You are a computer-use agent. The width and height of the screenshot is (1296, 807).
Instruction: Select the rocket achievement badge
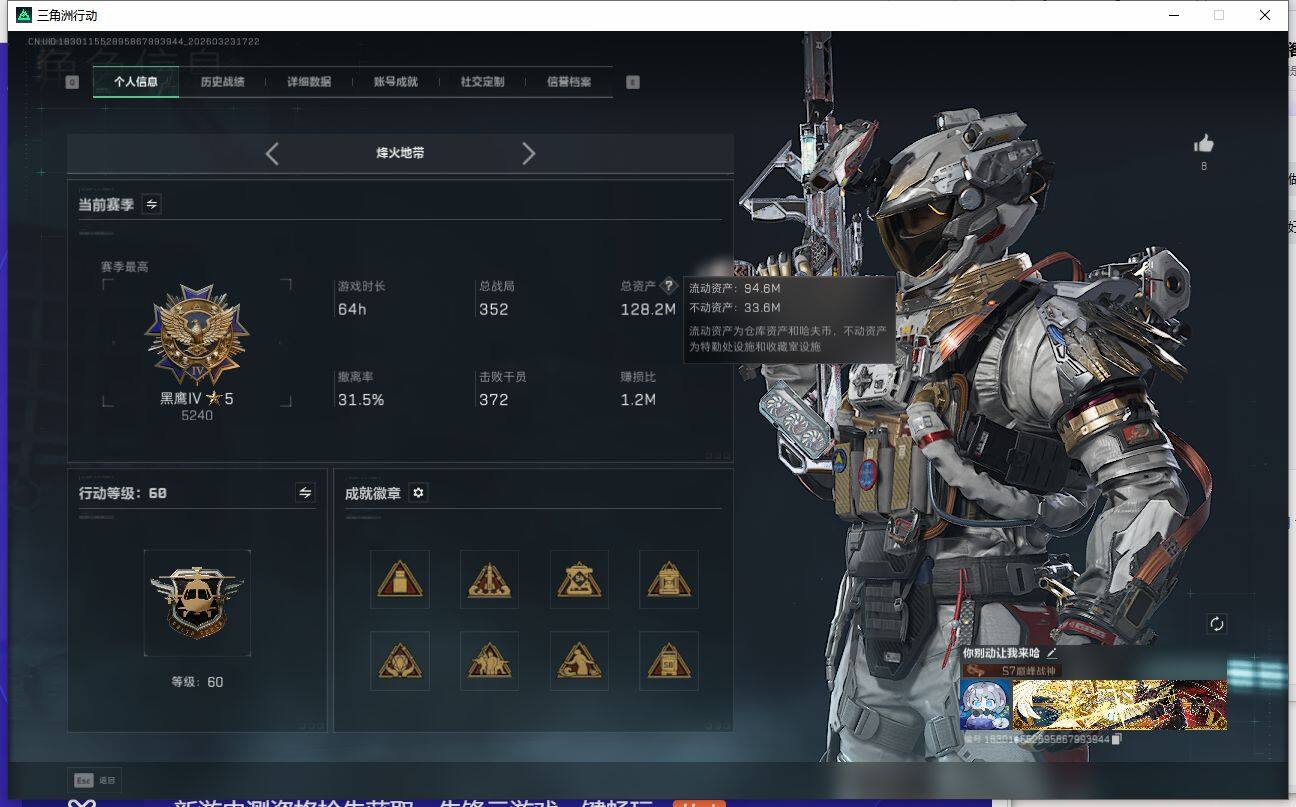click(489, 579)
